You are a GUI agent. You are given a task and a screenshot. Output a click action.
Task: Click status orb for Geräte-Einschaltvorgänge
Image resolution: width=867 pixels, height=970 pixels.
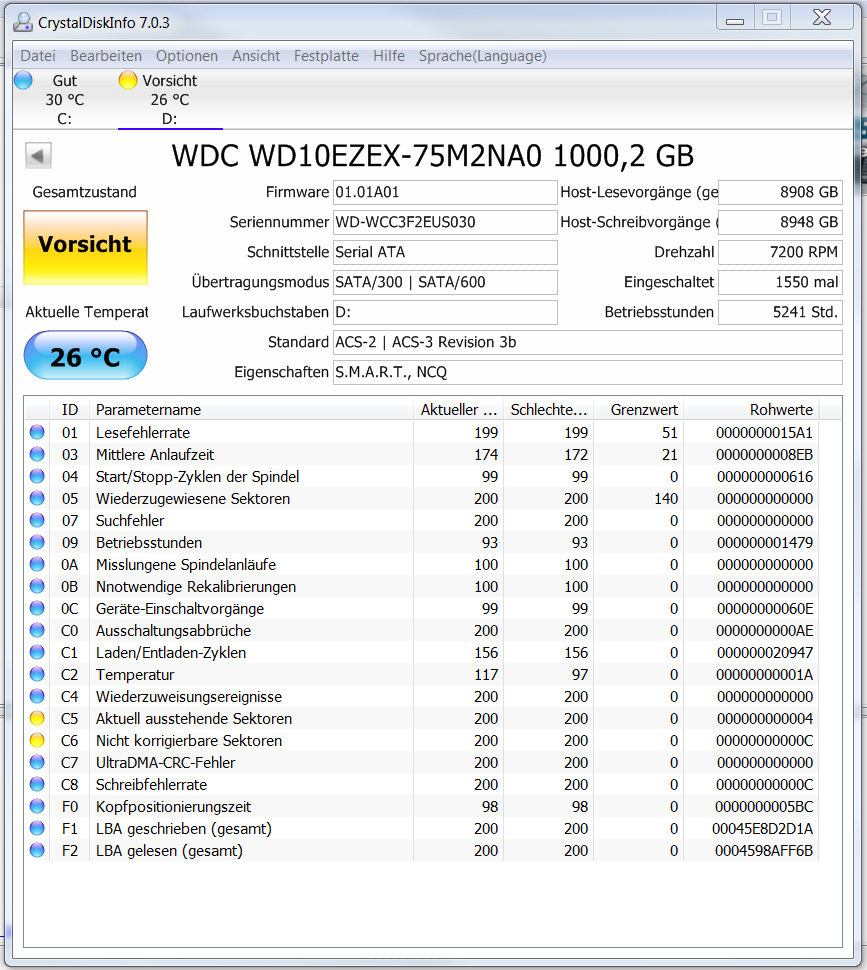click(37, 608)
